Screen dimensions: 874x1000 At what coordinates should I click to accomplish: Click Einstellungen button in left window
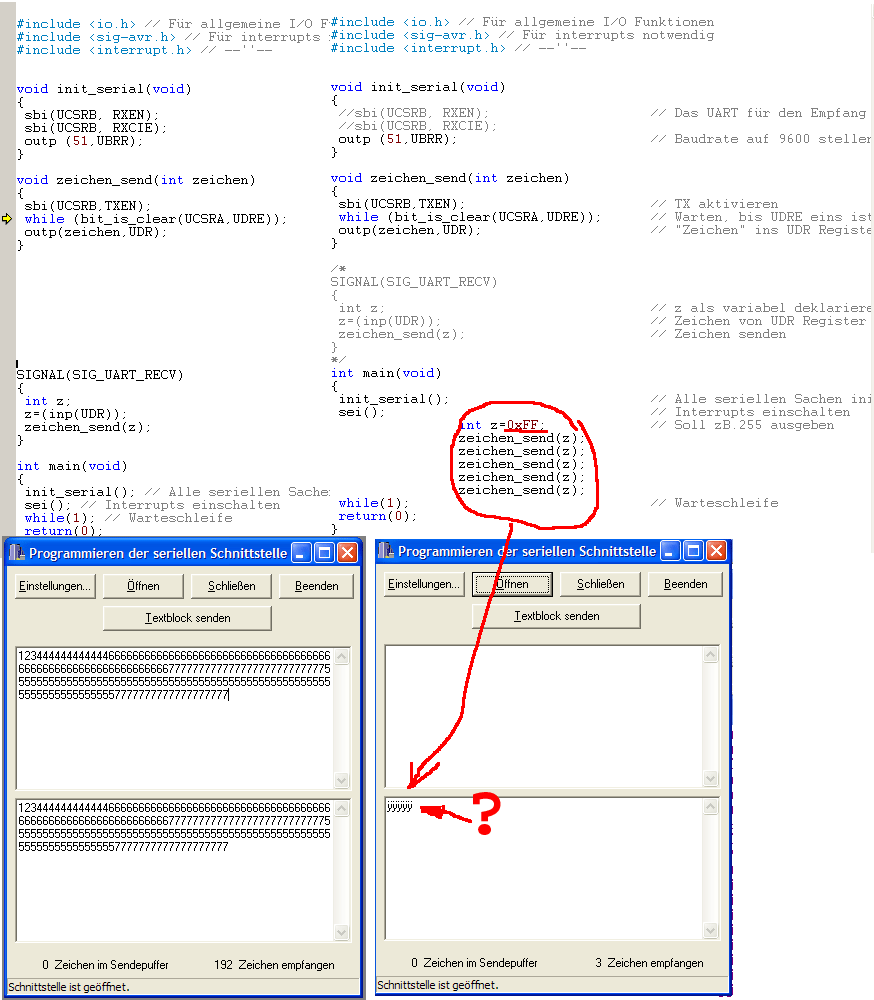pos(55,586)
